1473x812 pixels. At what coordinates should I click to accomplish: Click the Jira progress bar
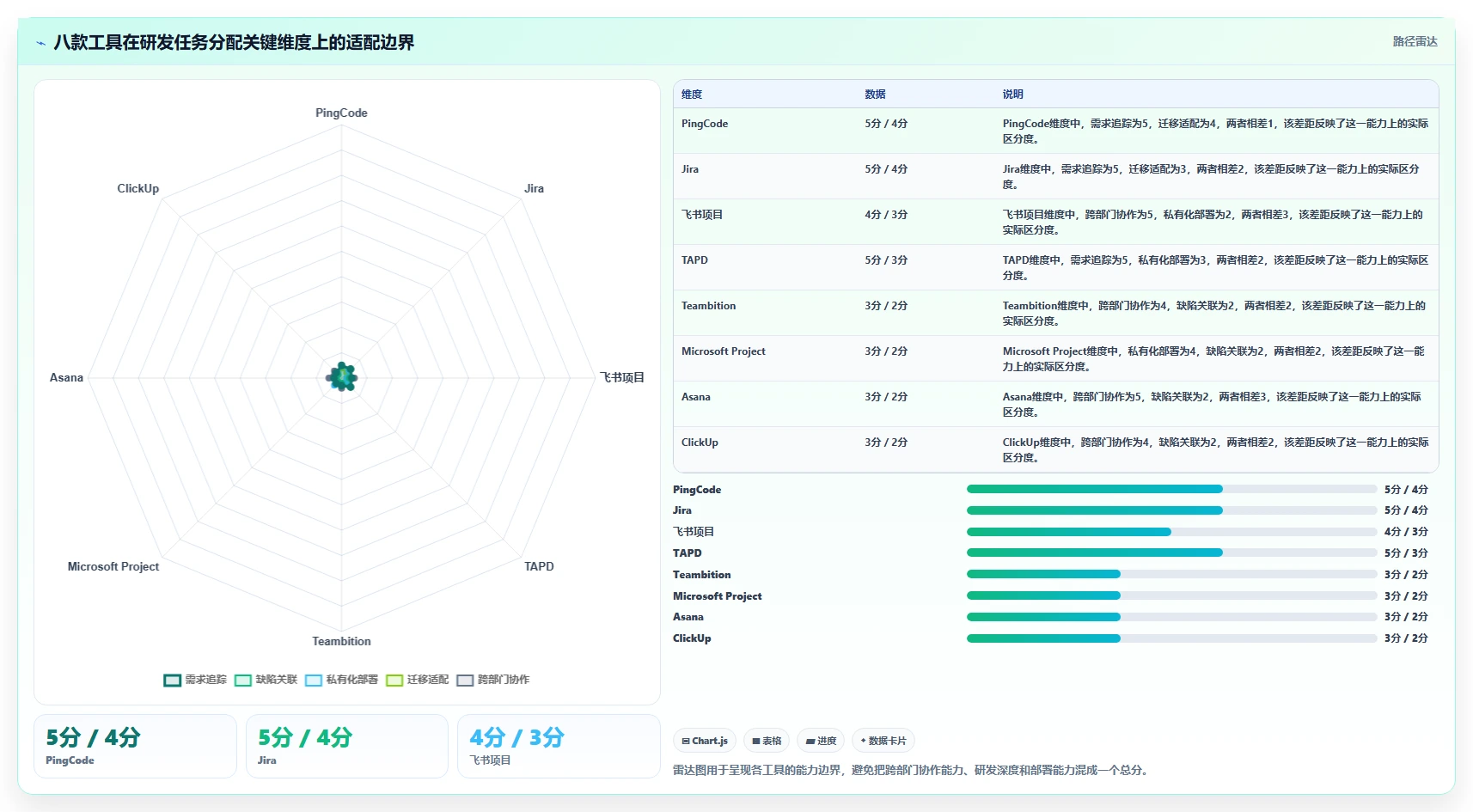pyautogui.click(x=1171, y=510)
